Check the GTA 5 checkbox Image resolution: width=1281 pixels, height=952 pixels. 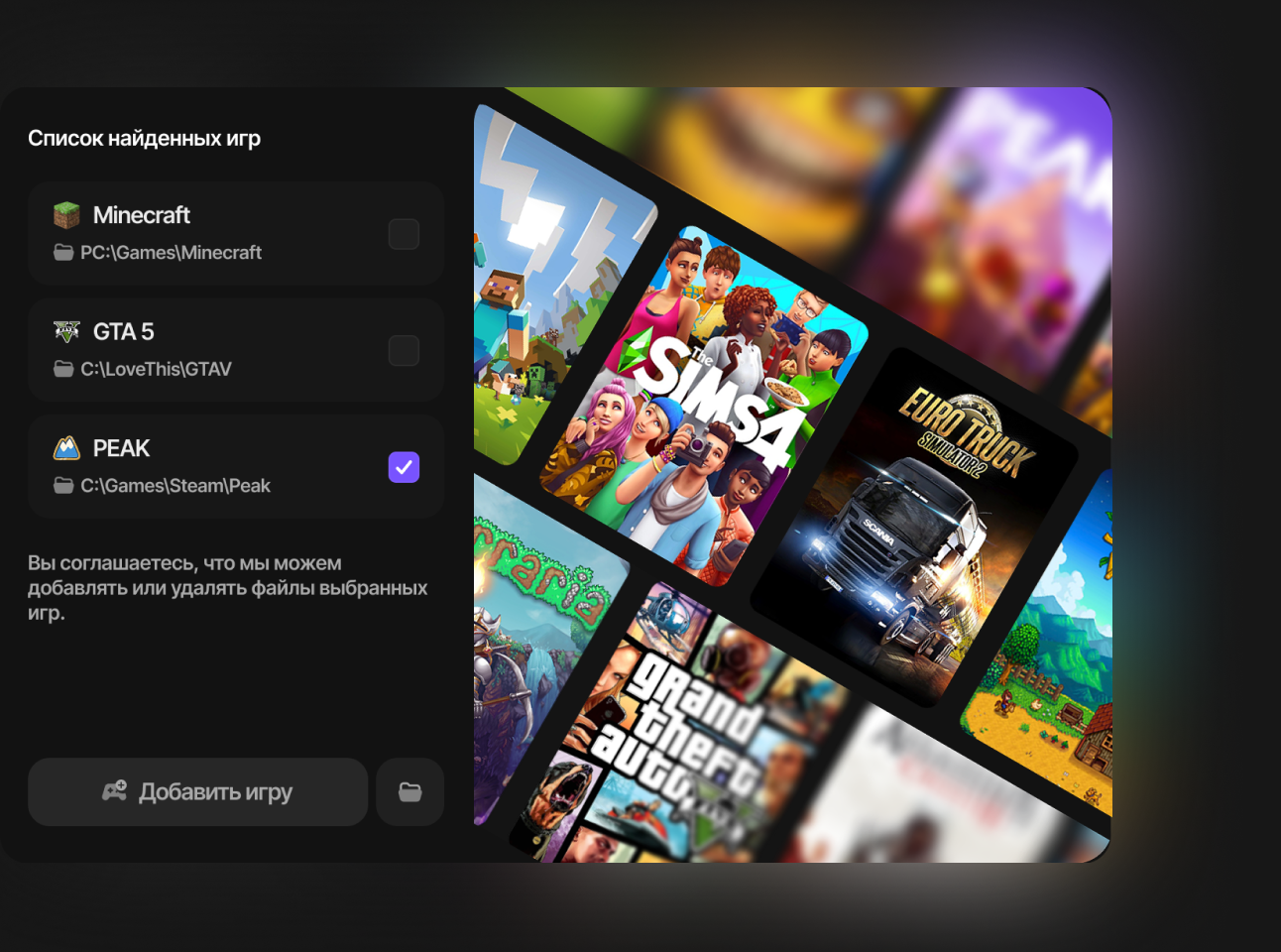[x=404, y=350]
